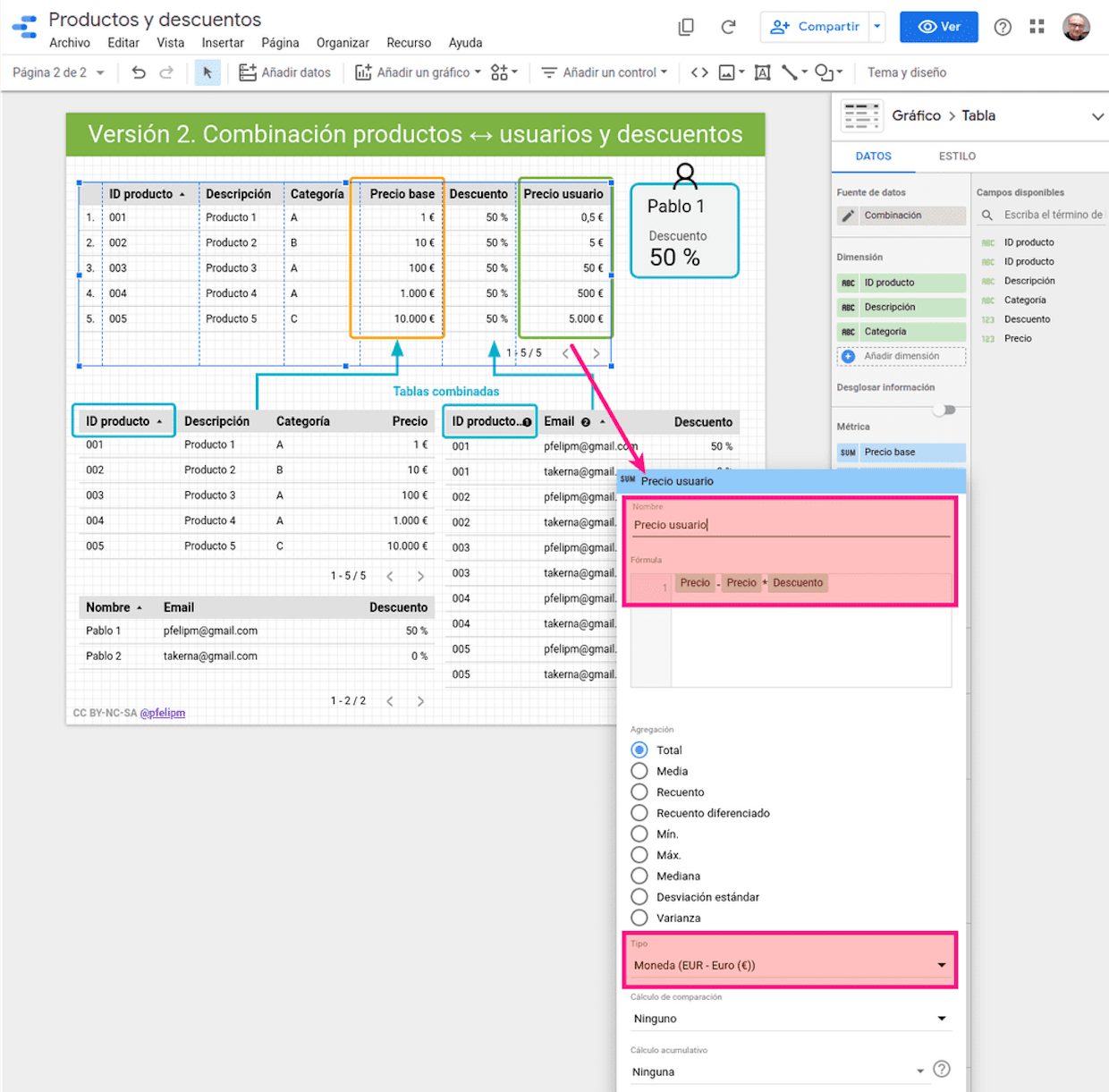Select the Máx. aggregation option
This screenshot has width=1109, height=1092.
point(639,855)
